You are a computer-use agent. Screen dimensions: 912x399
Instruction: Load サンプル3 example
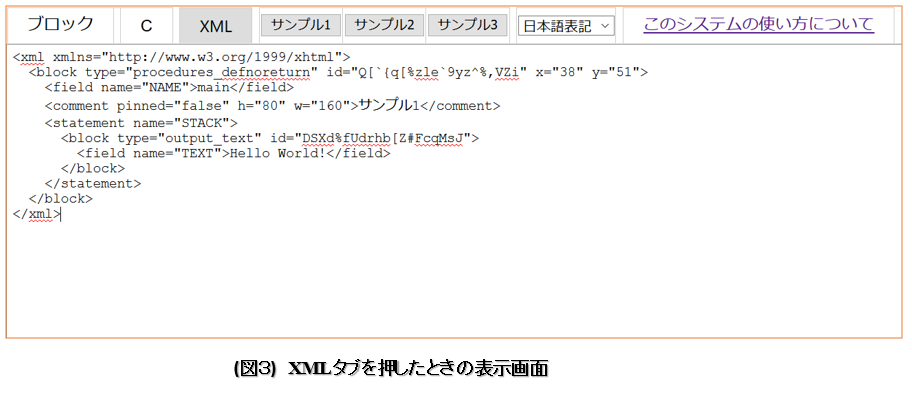click(x=468, y=25)
